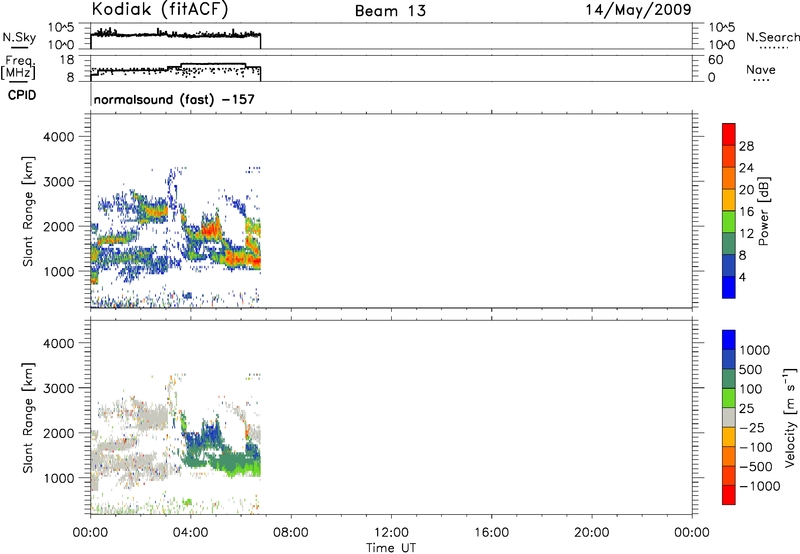Click the "-25" label on velocity colorbar
The width and height of the screenshot is (800, 554).
751,427
